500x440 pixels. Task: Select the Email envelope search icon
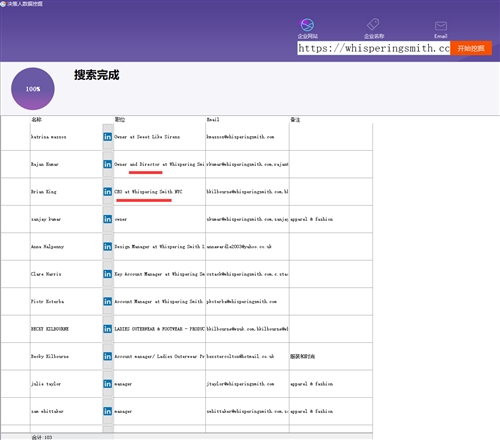(x=441, y=26)
